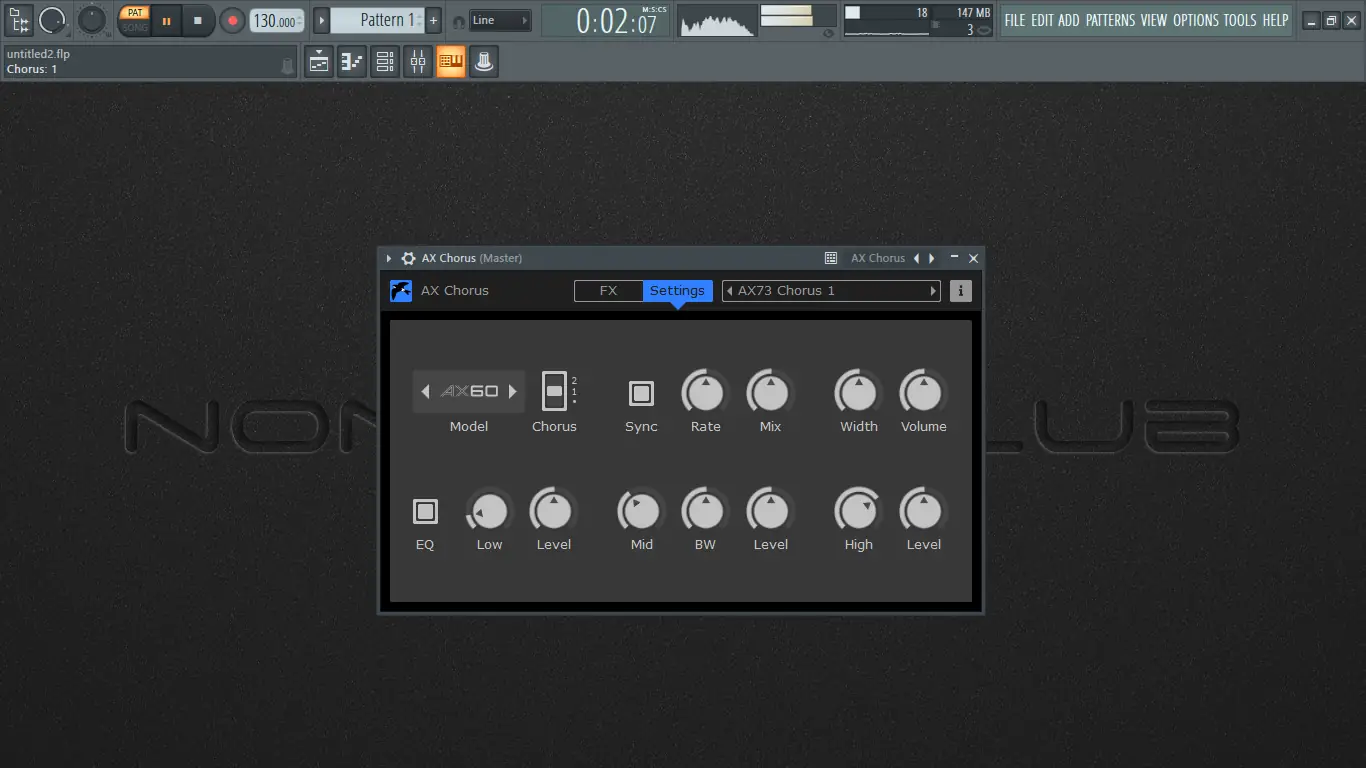1366x768 pixels.
Task: Click the Rate knob
Action: point(705,393)
